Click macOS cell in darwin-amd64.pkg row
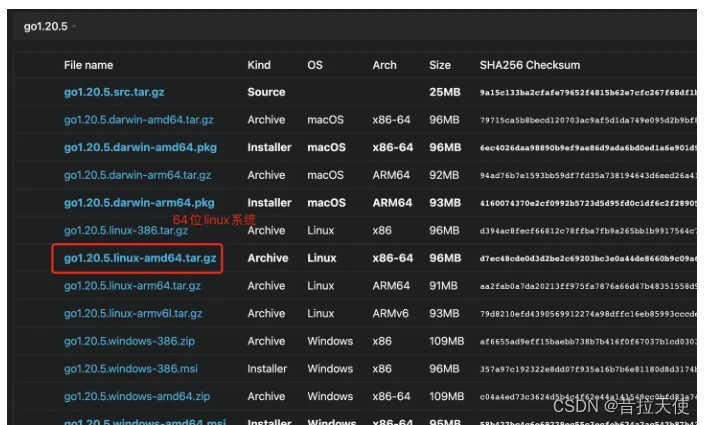706x425 pixels. 326,148
